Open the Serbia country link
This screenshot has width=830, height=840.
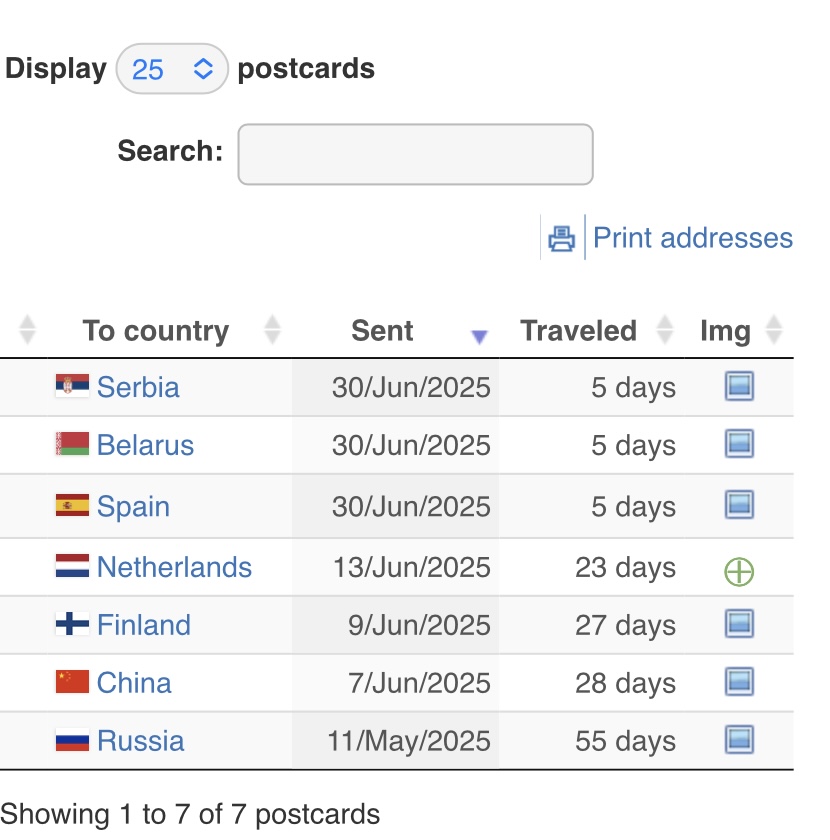click(138, 387)
